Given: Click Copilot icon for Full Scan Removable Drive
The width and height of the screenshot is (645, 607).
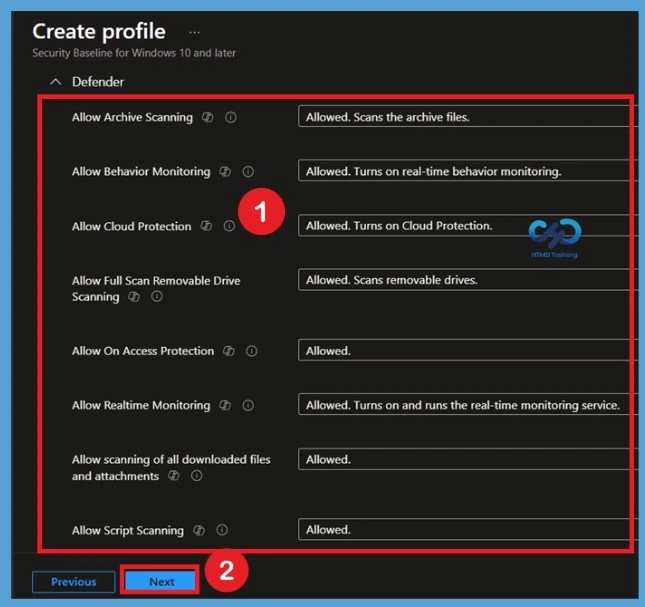Looking at the screenshot, I should tap(134, 297).
